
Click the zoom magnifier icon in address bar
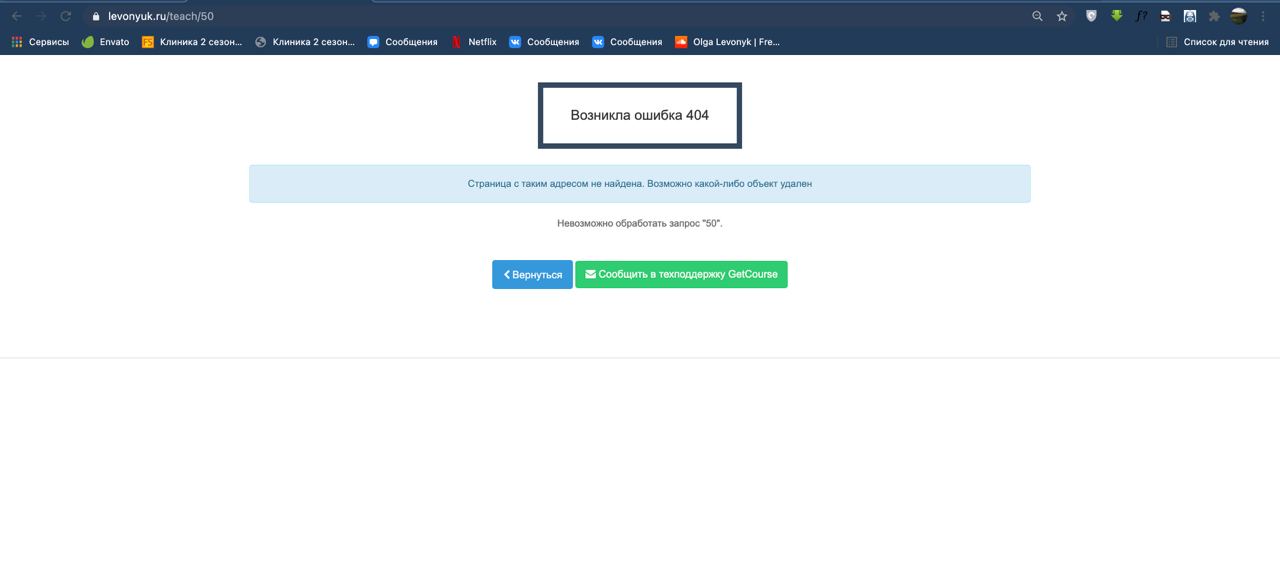pos(1037,16)
